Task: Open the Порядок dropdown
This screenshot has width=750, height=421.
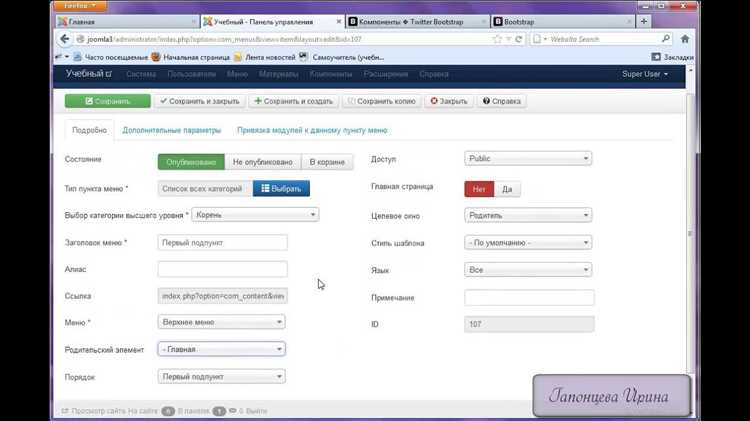Action: [221, 377]
